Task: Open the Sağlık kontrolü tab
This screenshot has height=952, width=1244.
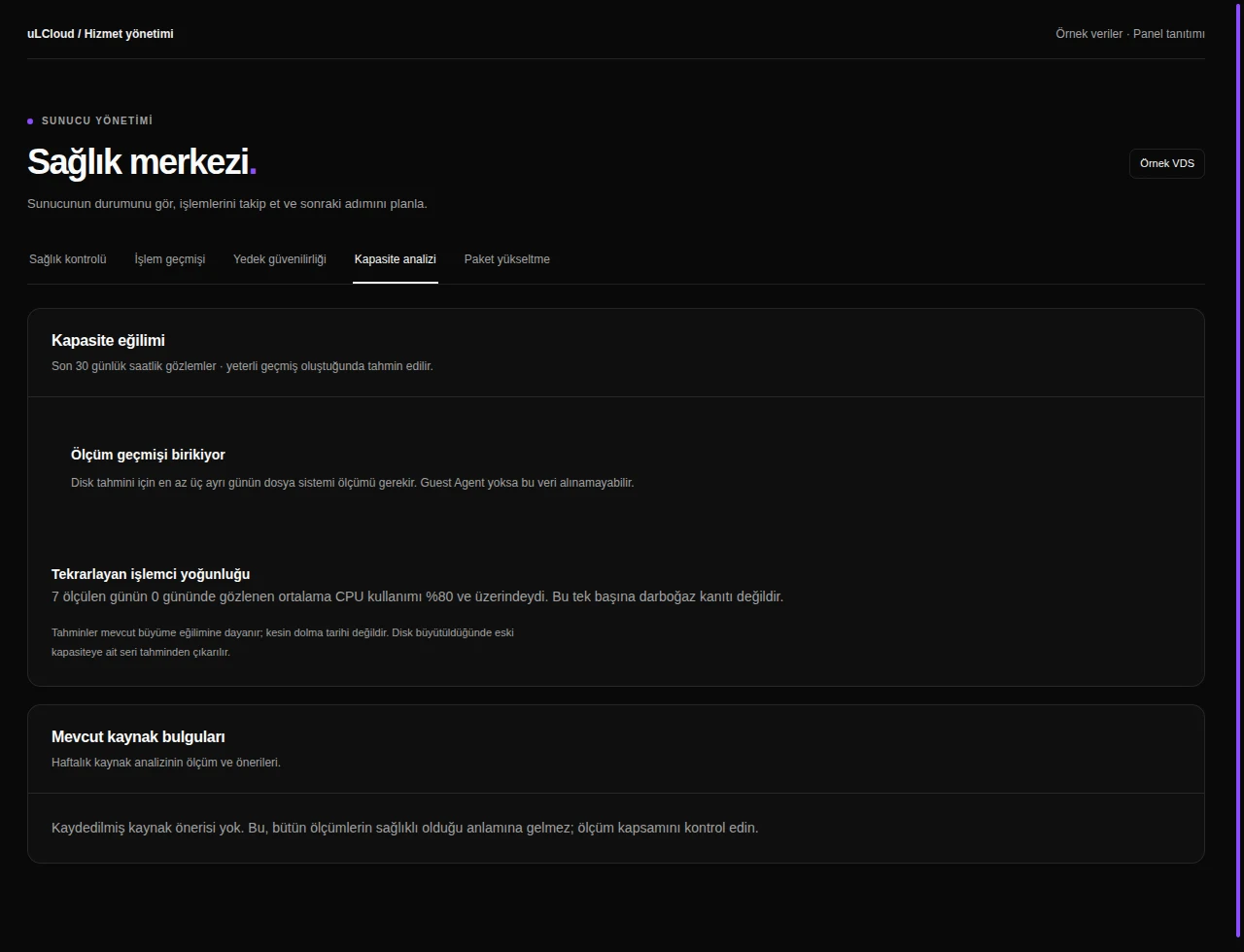Action: pos(68,259)
